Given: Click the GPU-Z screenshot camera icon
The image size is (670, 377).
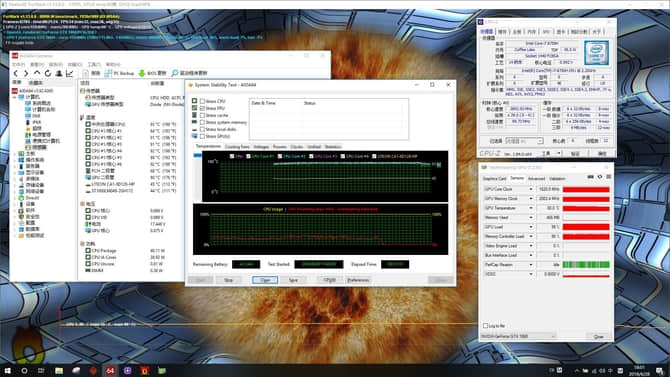Looking at the screenshot, I should (x=591, y=177).
